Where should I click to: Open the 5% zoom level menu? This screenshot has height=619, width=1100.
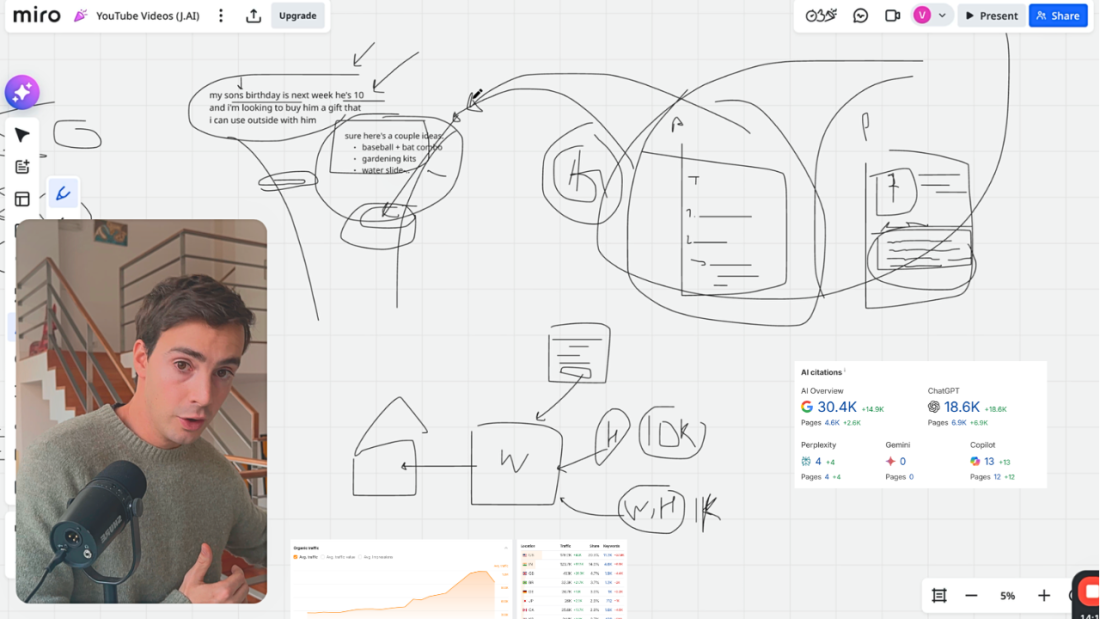point(1007,595)
